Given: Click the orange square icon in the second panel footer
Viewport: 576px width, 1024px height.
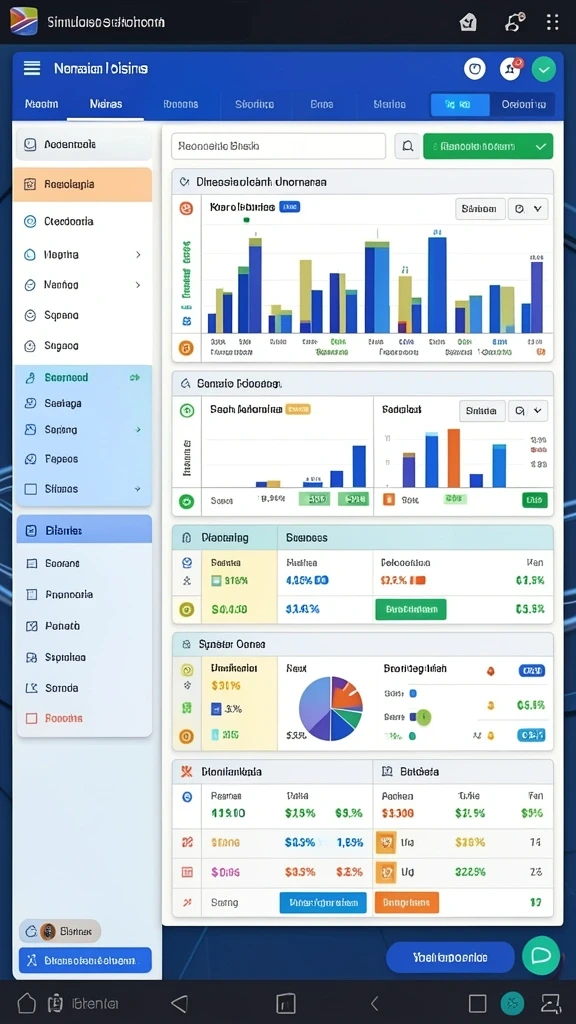Looking at the screenshot, I should click(389, 500).
